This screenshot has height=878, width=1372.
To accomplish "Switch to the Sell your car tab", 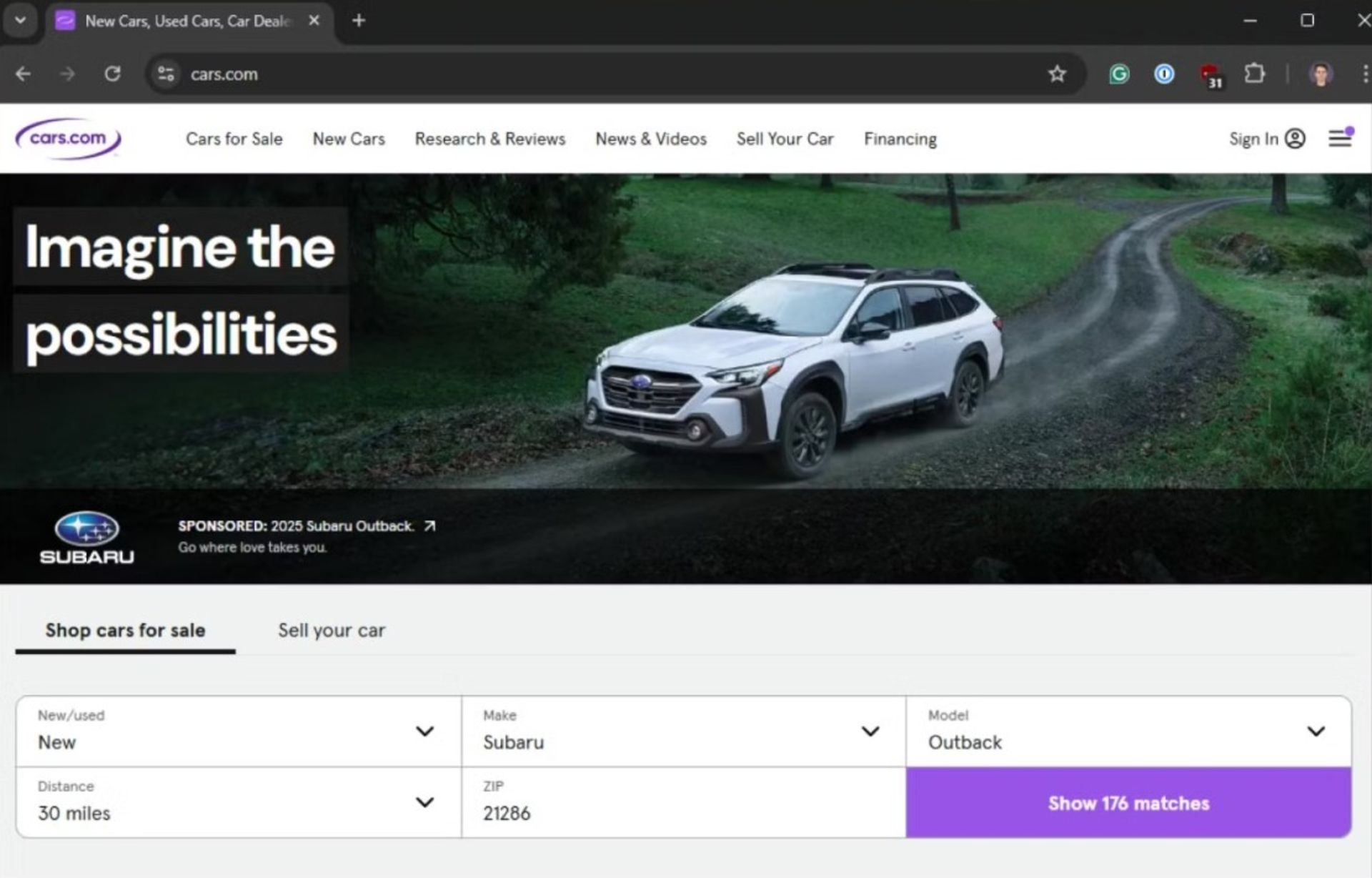I will coord(332,631).
